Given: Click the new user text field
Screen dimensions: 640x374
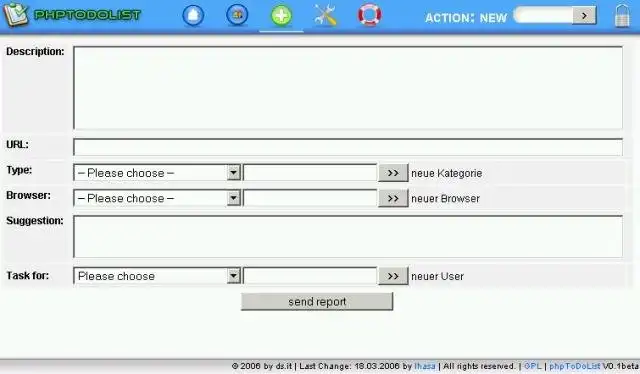Looking at the screenshot, I should [x=310, y=276].
